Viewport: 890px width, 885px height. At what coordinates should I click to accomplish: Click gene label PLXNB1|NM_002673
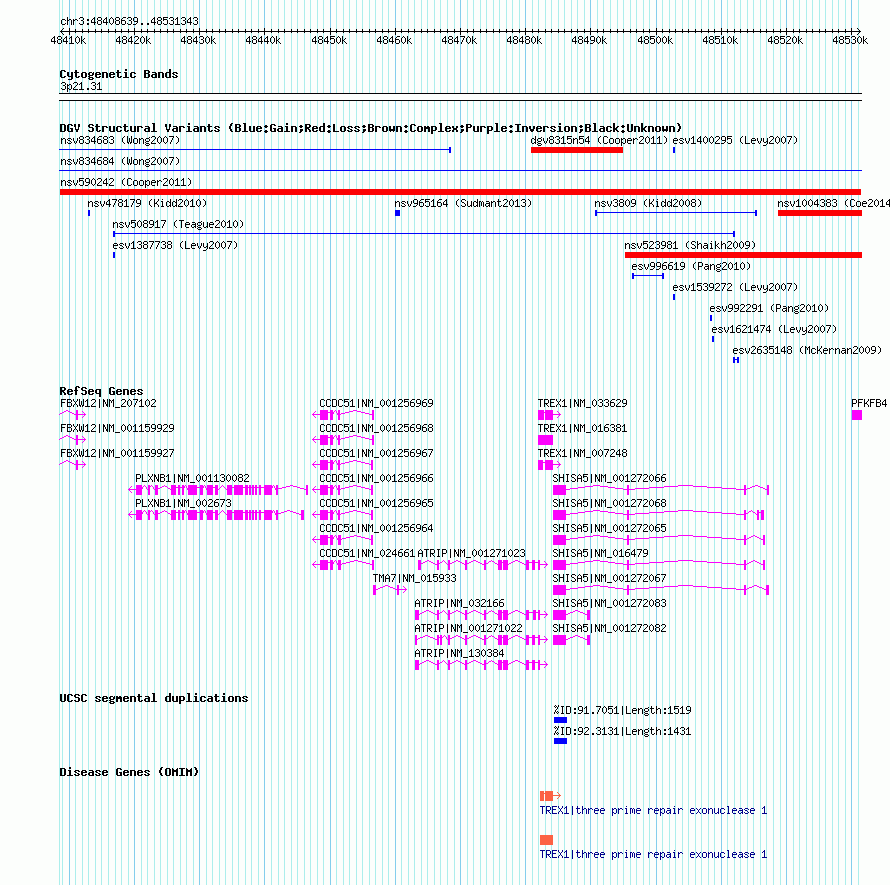click(x=183, y=503)
